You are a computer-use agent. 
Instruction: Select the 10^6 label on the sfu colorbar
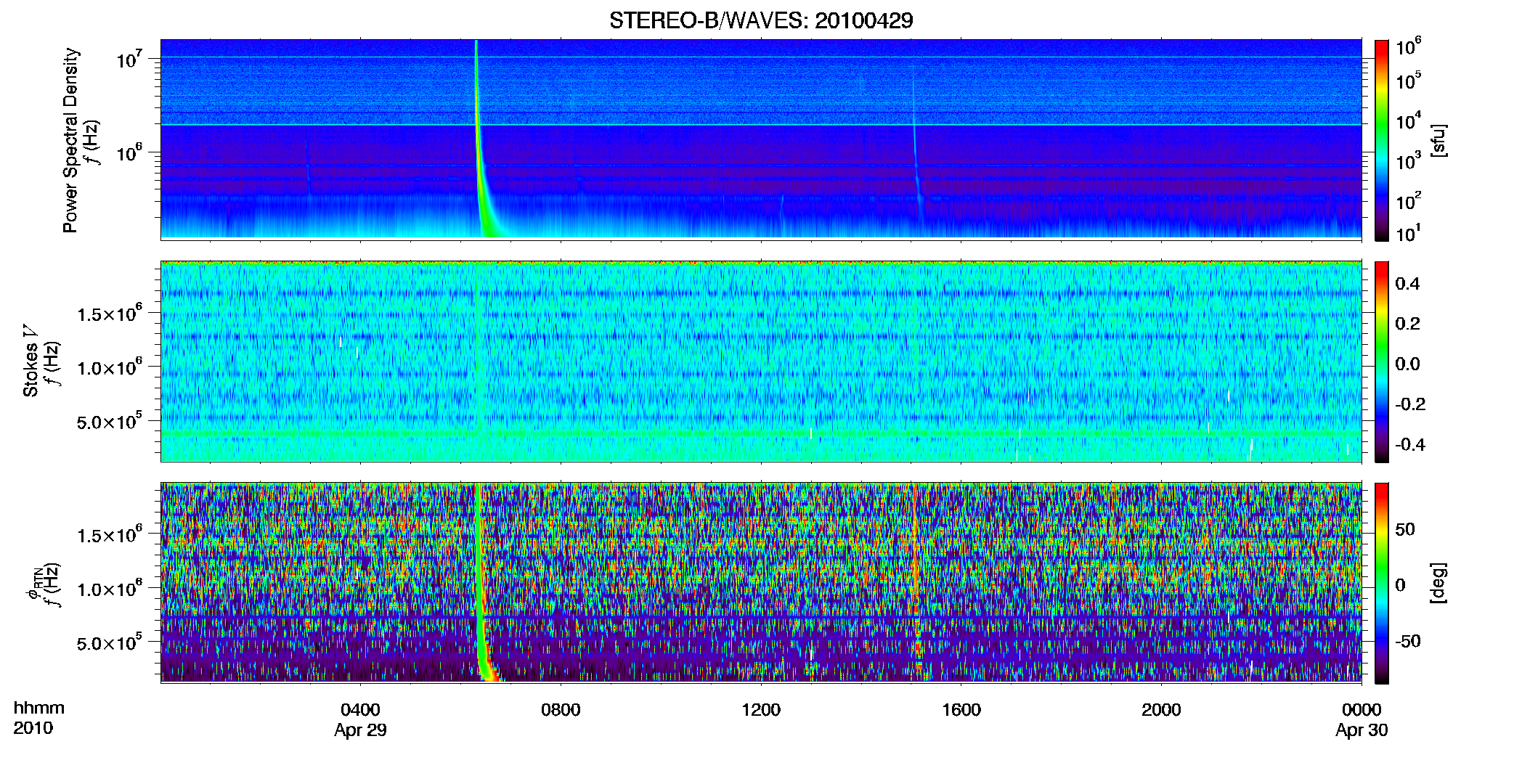(1409, 47)
